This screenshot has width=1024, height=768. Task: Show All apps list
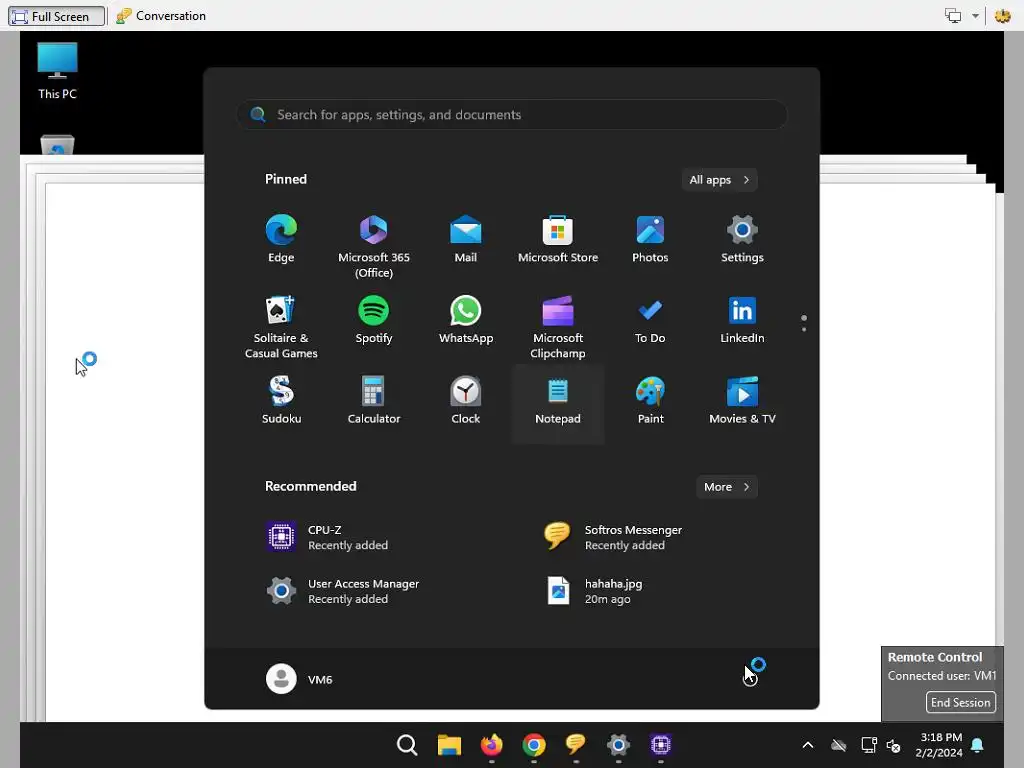(x=719, y=180)
